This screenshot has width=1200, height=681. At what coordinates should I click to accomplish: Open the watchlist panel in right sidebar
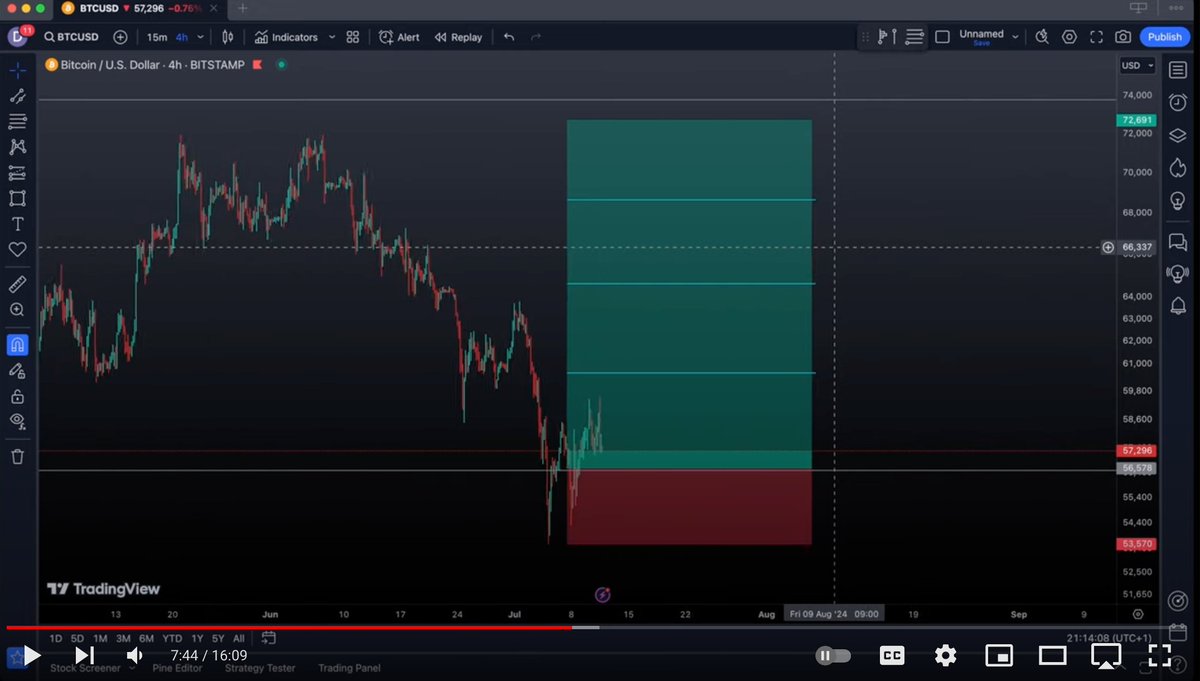(1178, 70)
